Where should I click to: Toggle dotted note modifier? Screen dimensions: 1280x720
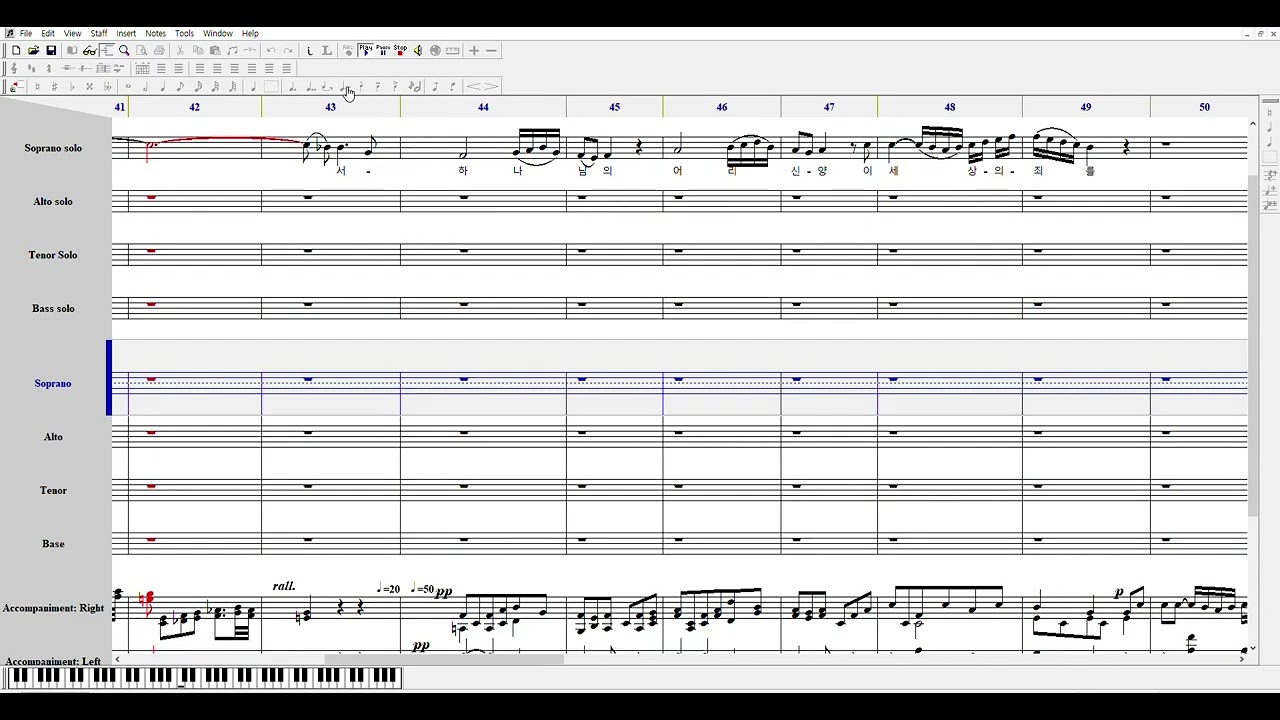pyautogui.click(x=292, y=86)
